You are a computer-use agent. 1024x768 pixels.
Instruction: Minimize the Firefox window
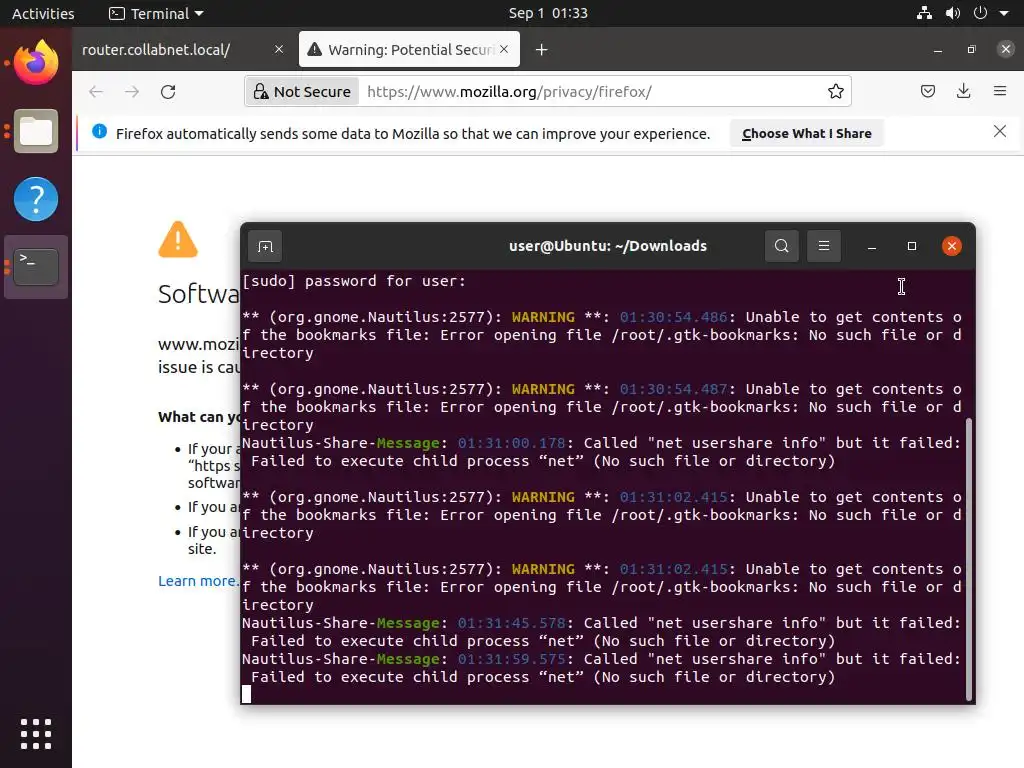pyautogui.click(x=938, y=50)
